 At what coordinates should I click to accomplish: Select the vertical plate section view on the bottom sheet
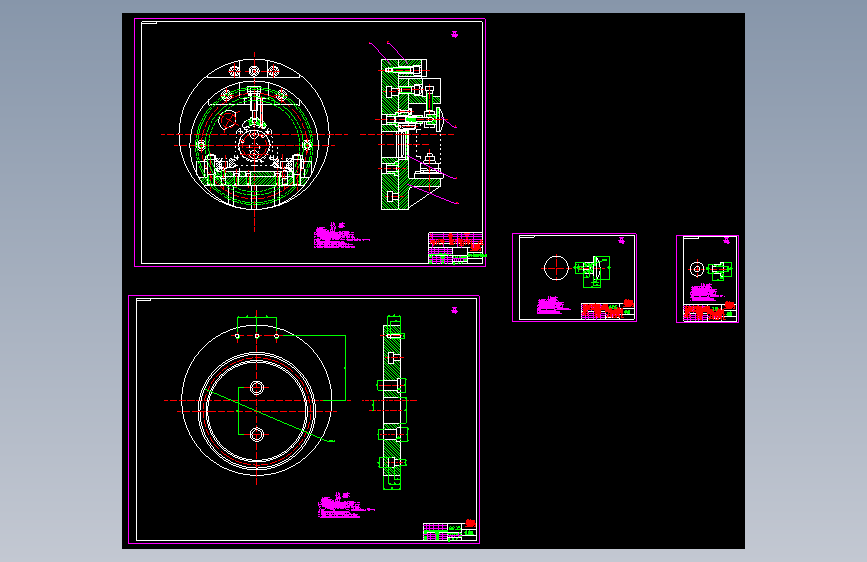point(393,403)
